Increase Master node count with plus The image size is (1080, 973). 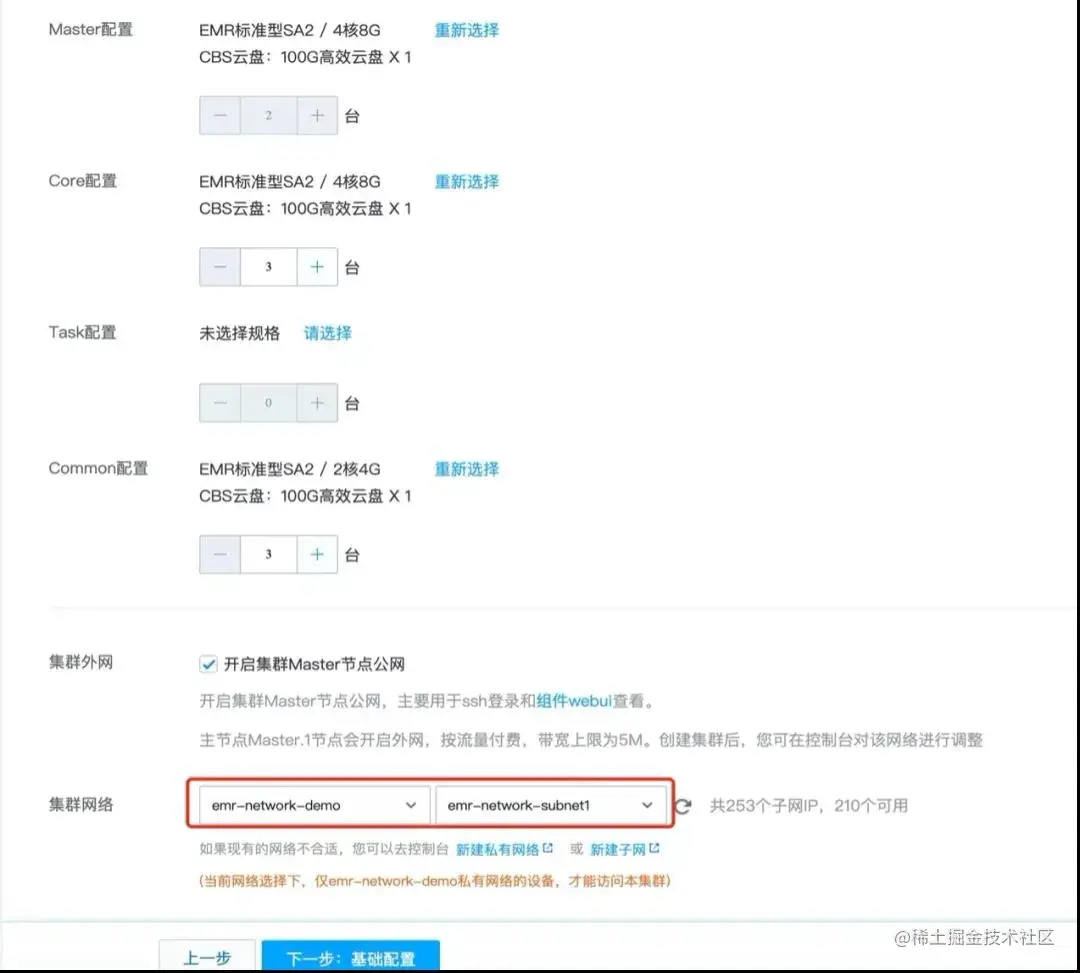(317, 114)
